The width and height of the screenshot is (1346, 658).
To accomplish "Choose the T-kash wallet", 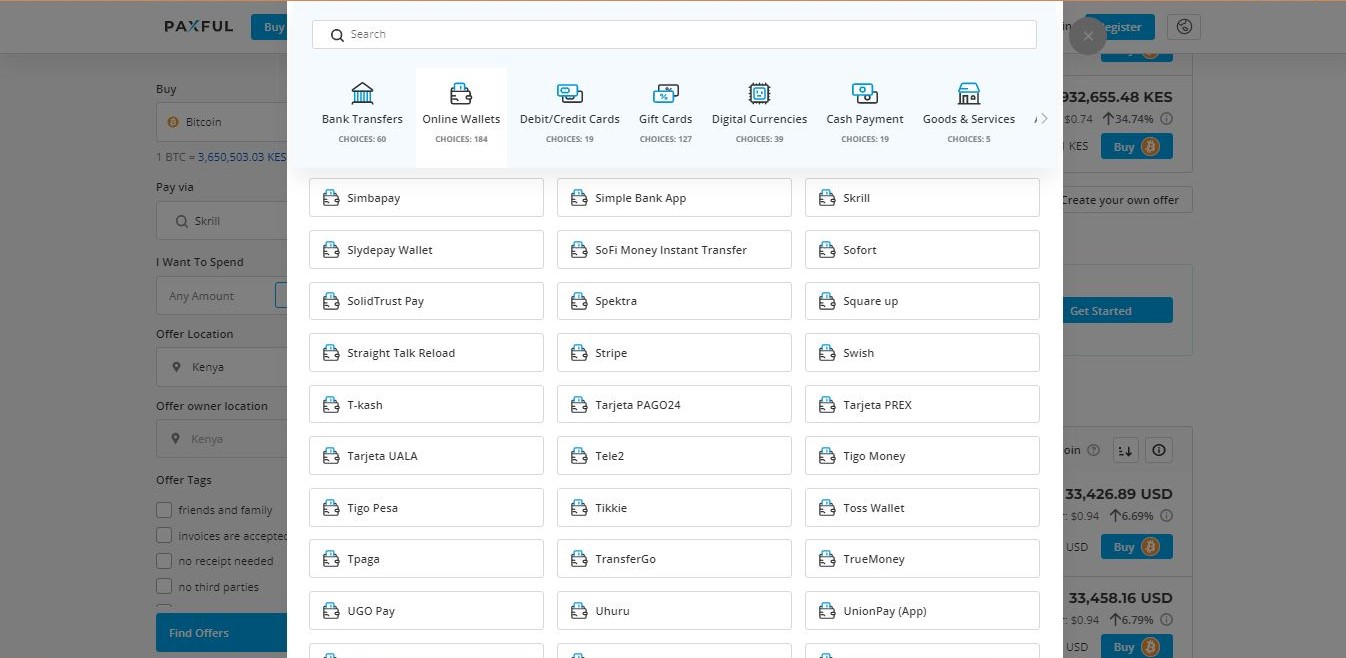I will tap(426, 405).
